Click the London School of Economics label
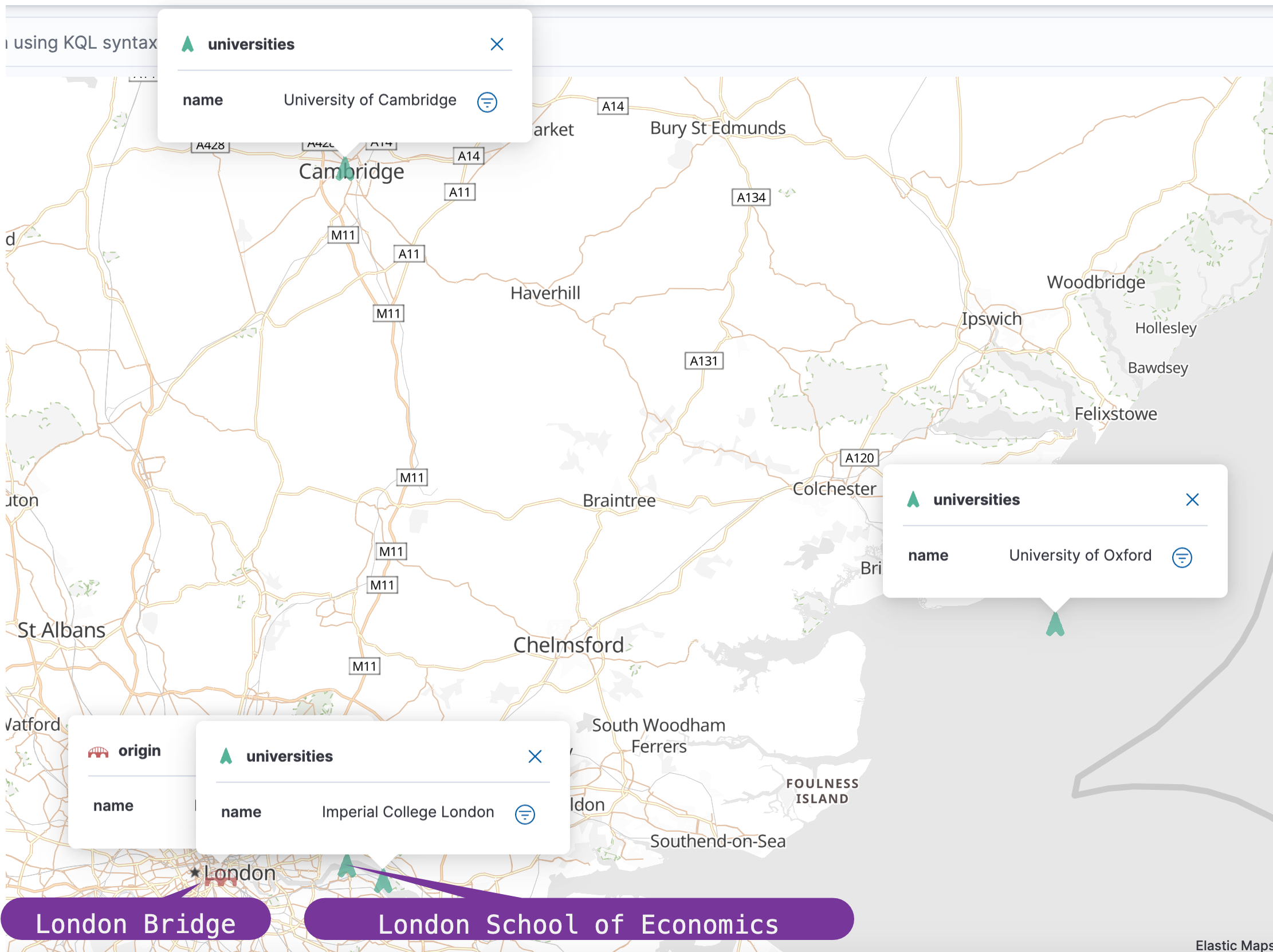Screen dimensions: 1273x952 tap(578, 924)
